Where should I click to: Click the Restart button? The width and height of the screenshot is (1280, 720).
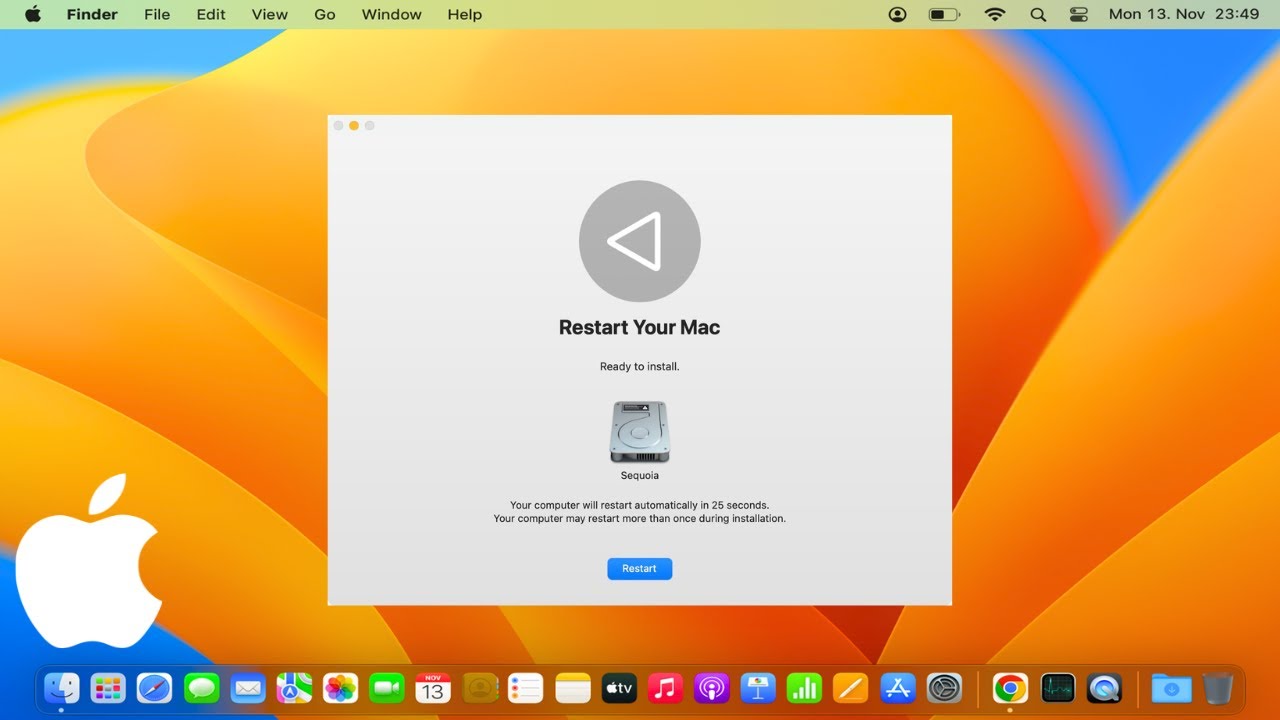639,569
